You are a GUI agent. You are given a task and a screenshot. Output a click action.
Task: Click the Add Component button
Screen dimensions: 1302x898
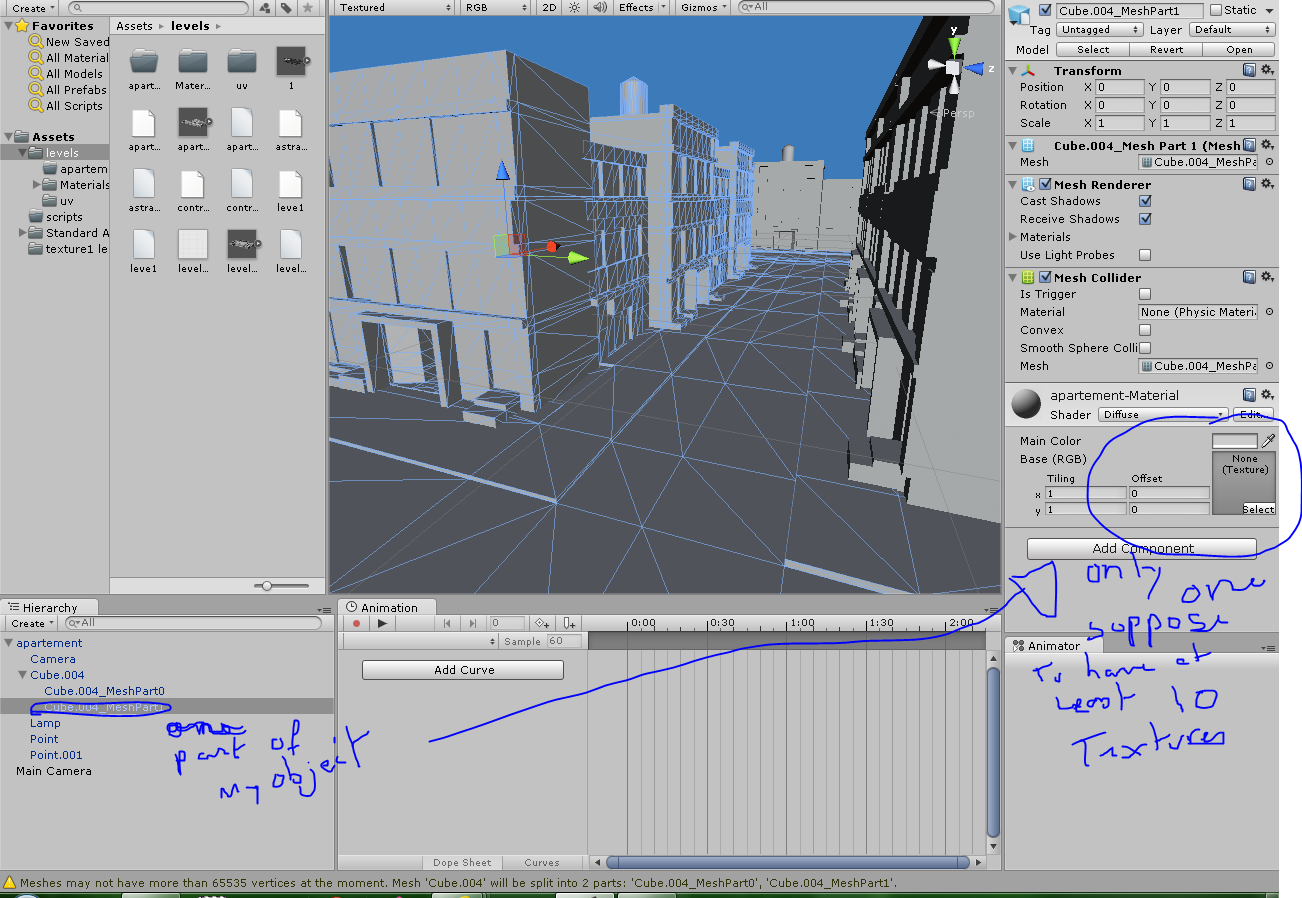(1141, 548)
